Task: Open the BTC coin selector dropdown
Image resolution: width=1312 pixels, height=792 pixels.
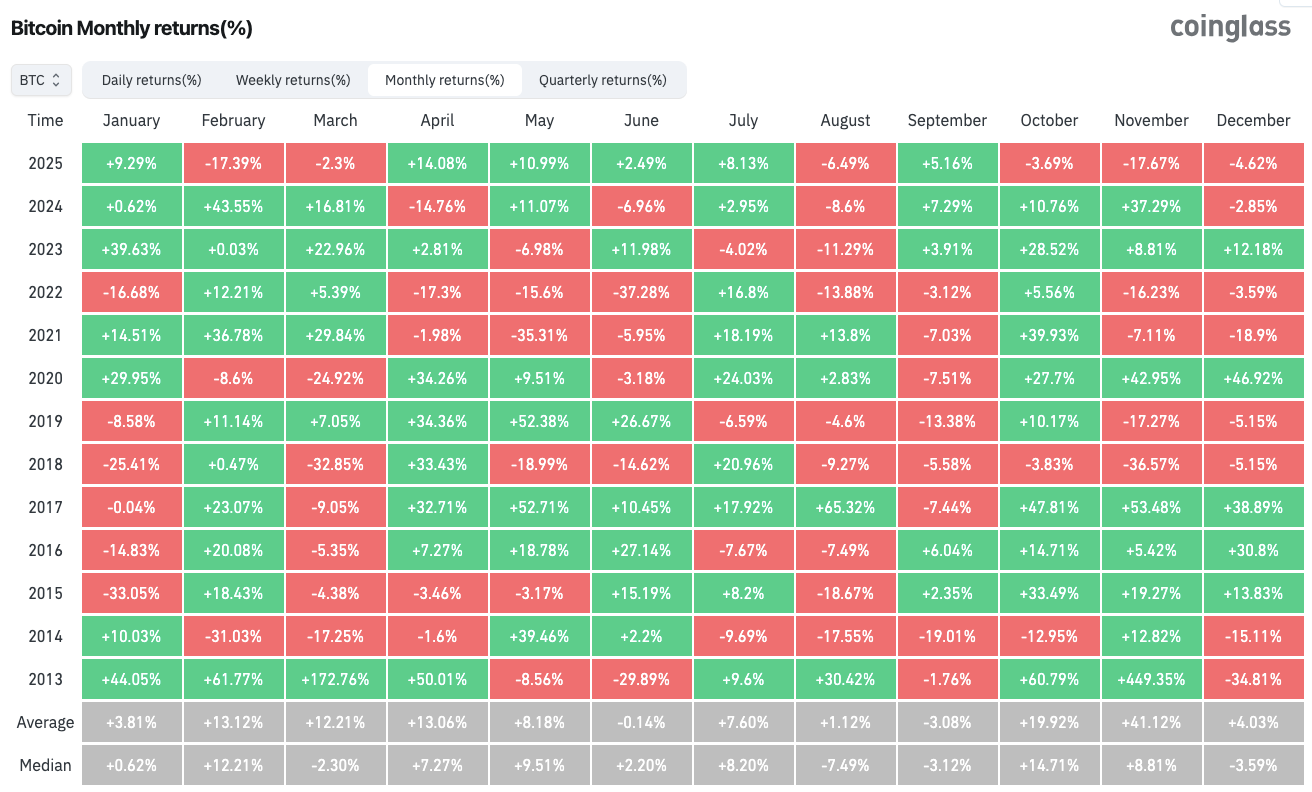Action: [x=41, y=80]
